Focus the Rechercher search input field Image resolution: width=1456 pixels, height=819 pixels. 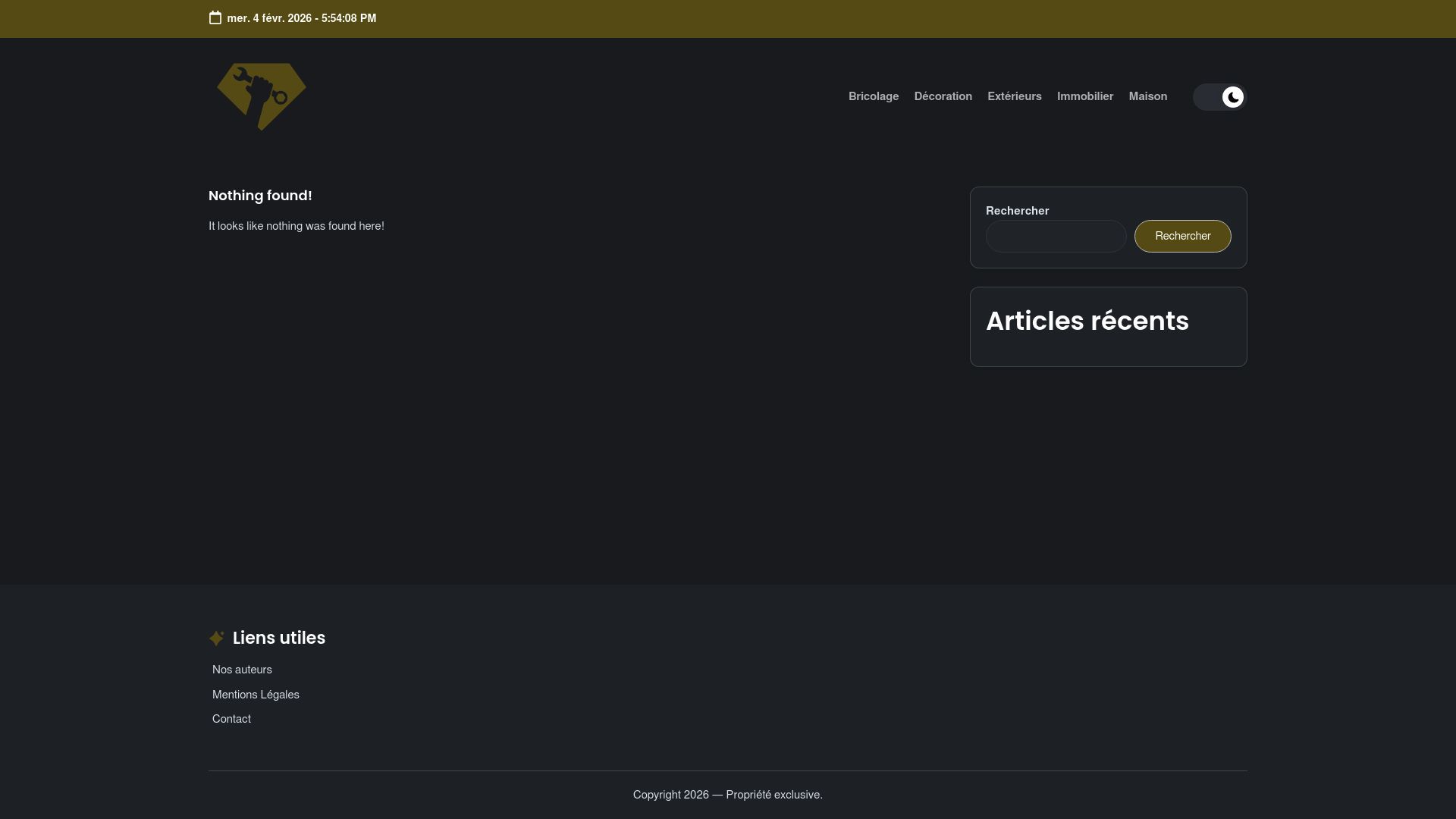pos(1056,236)
